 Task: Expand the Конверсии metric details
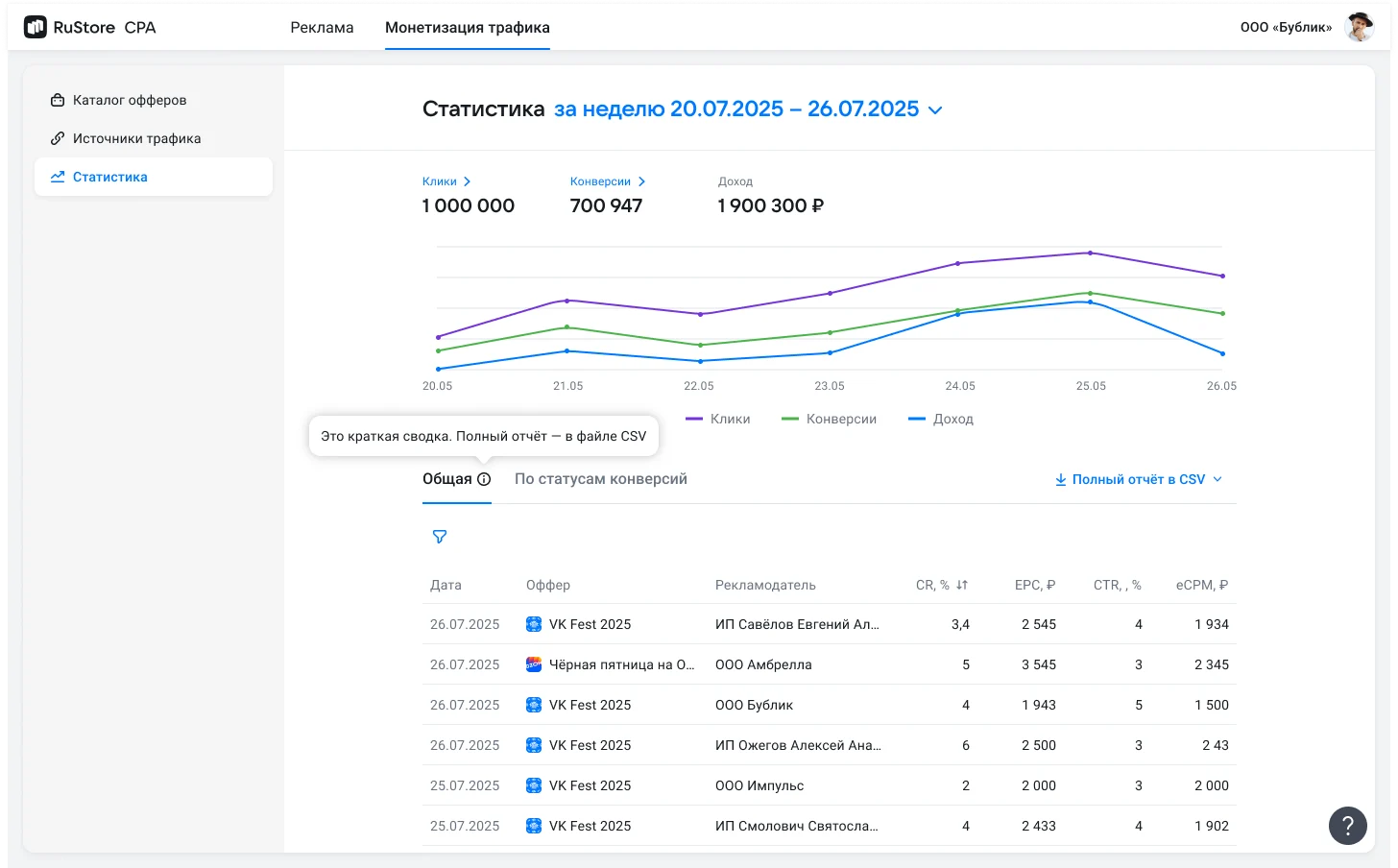607,181
